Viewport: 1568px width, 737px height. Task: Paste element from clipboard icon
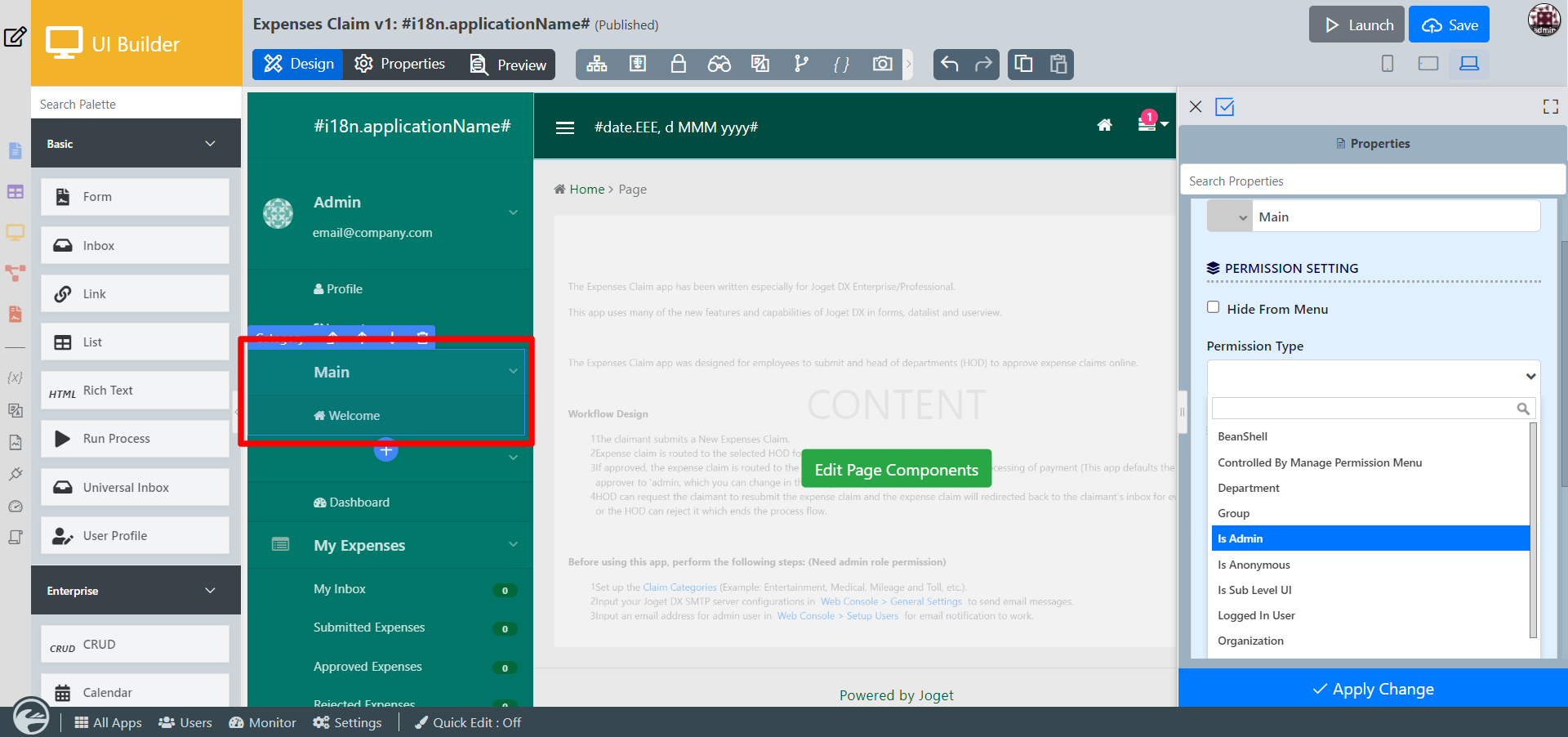click(x=1058, y=64)
